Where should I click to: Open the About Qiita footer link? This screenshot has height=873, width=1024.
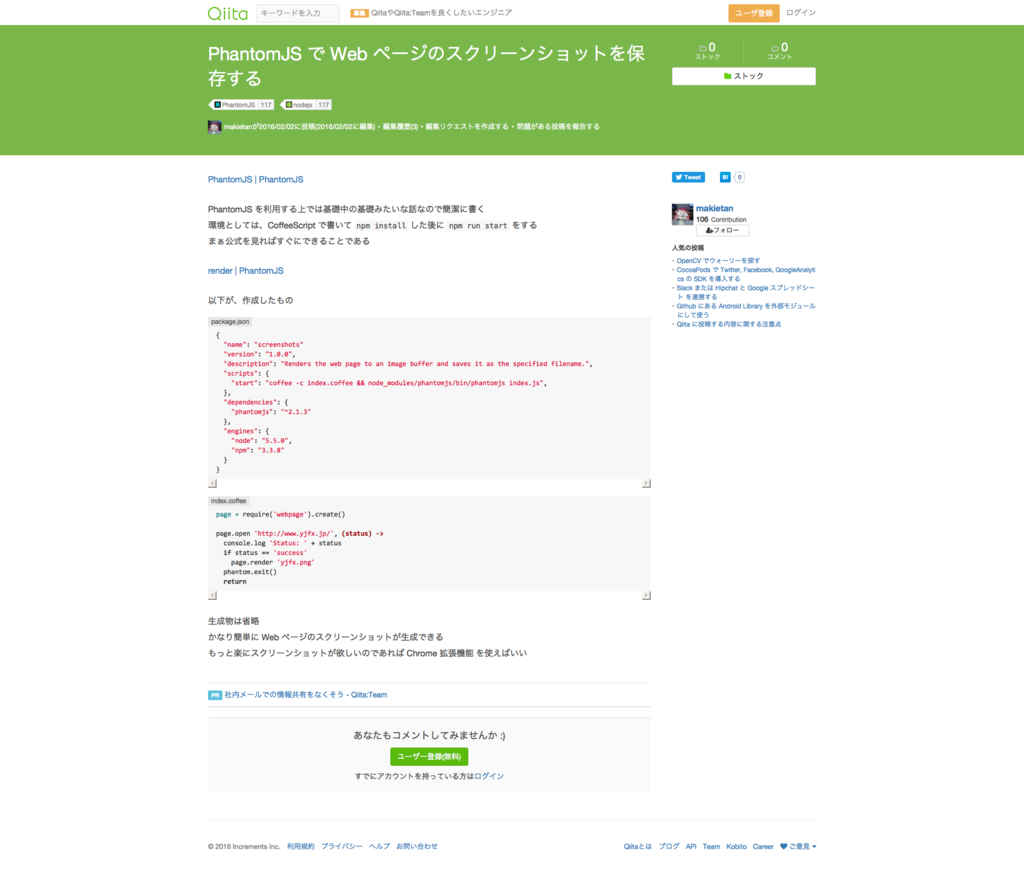coord(637,847)
